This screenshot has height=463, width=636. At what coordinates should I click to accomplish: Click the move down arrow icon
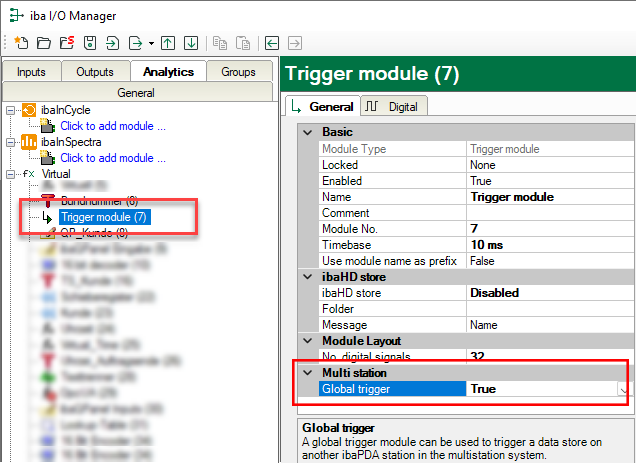(x=190, y=43)
